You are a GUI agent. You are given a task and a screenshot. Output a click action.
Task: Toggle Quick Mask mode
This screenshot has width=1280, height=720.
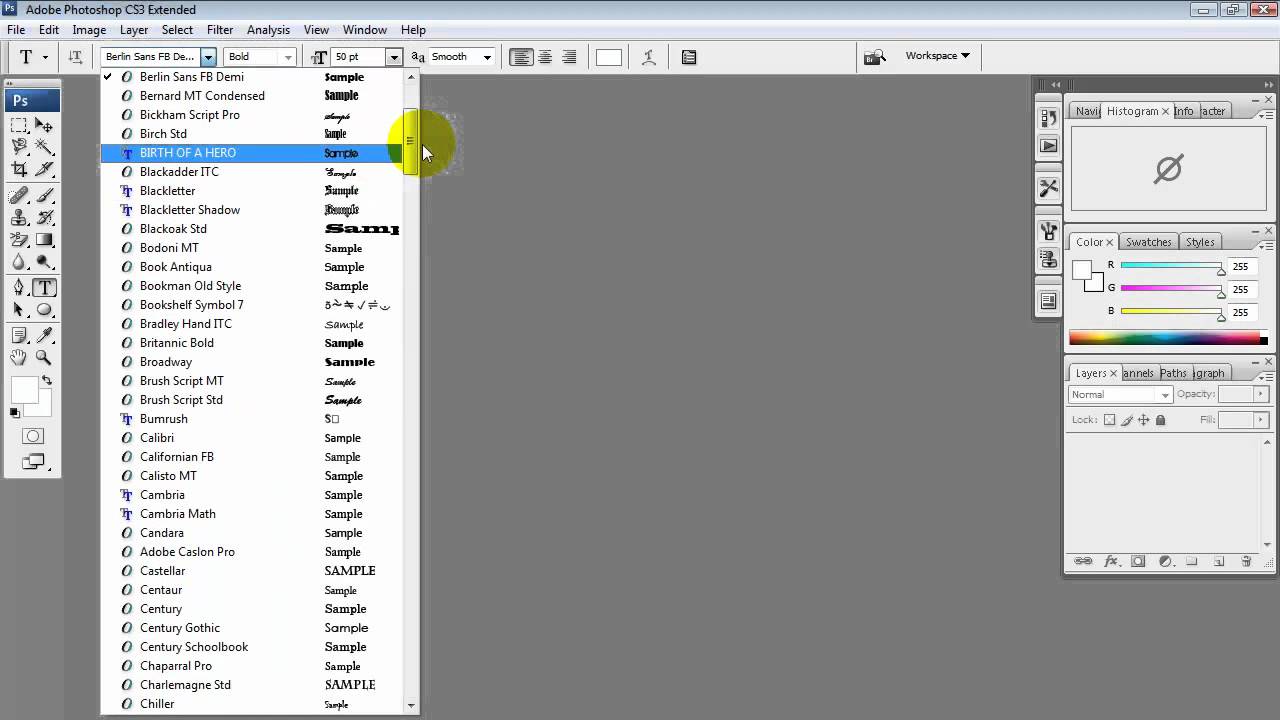coord(33,436)
